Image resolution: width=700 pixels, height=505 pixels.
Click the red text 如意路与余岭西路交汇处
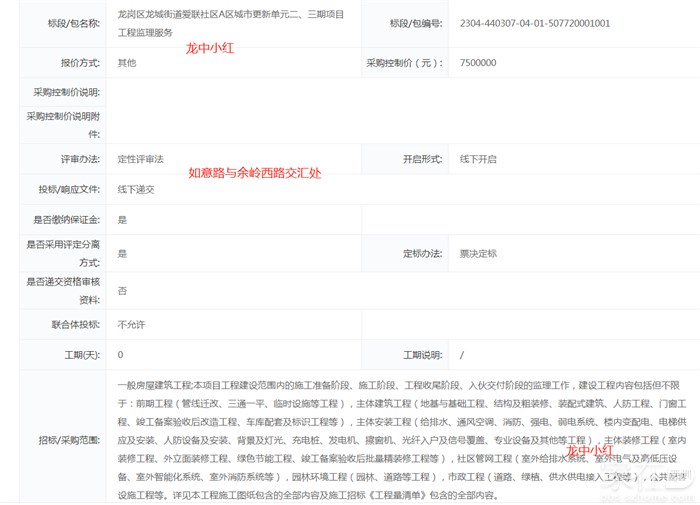255,173
